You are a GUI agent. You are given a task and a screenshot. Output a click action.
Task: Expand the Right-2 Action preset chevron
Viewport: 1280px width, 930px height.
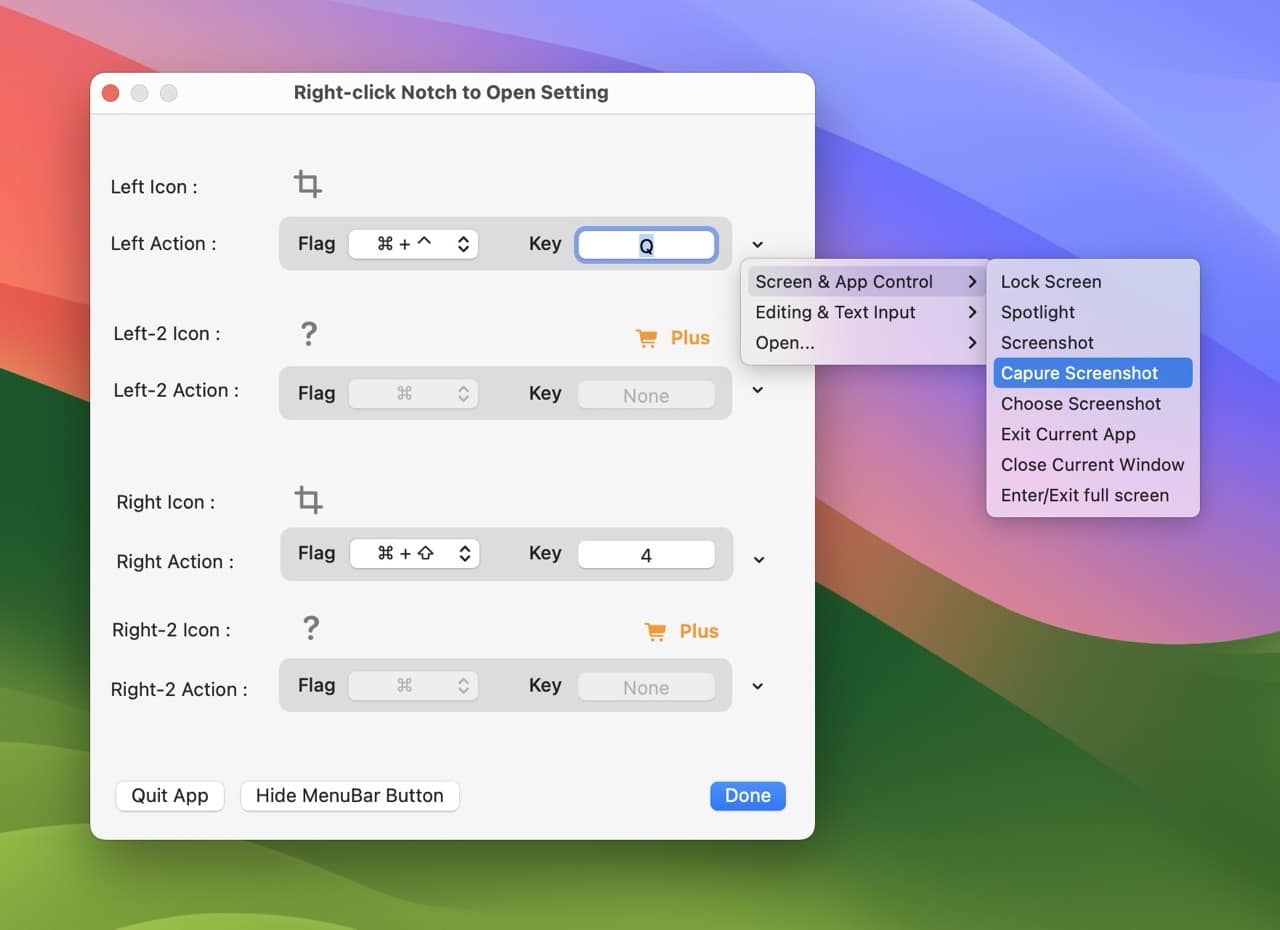click(758, 686)
